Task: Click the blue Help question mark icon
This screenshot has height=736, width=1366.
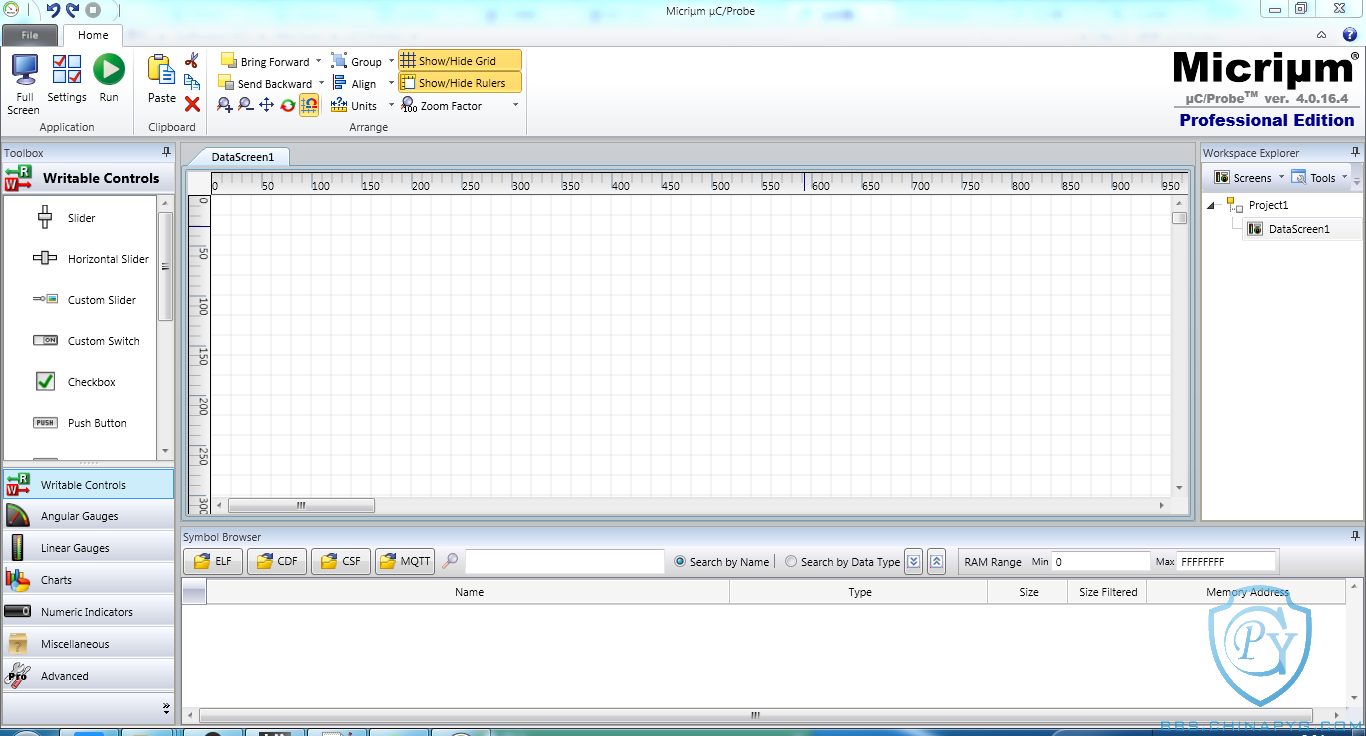Action: point(1349,34)
